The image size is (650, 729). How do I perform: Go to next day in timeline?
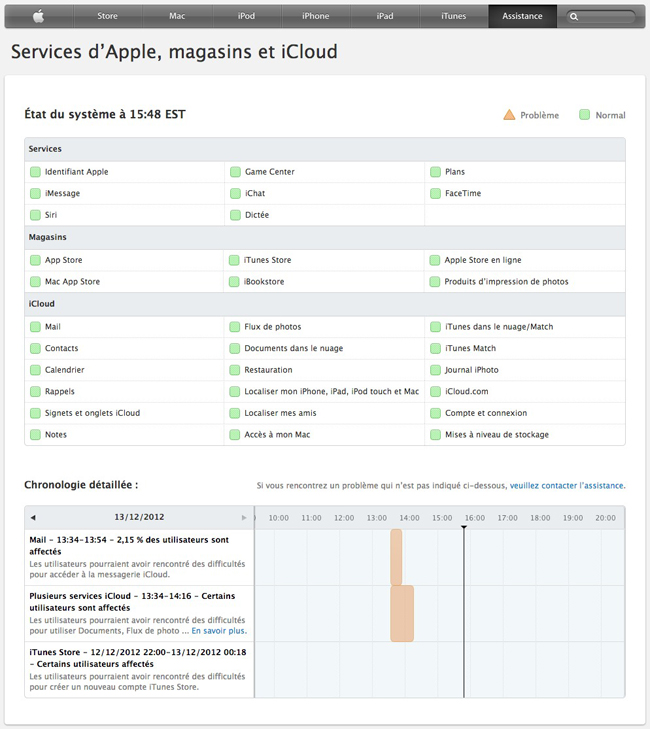coord(244,517)
